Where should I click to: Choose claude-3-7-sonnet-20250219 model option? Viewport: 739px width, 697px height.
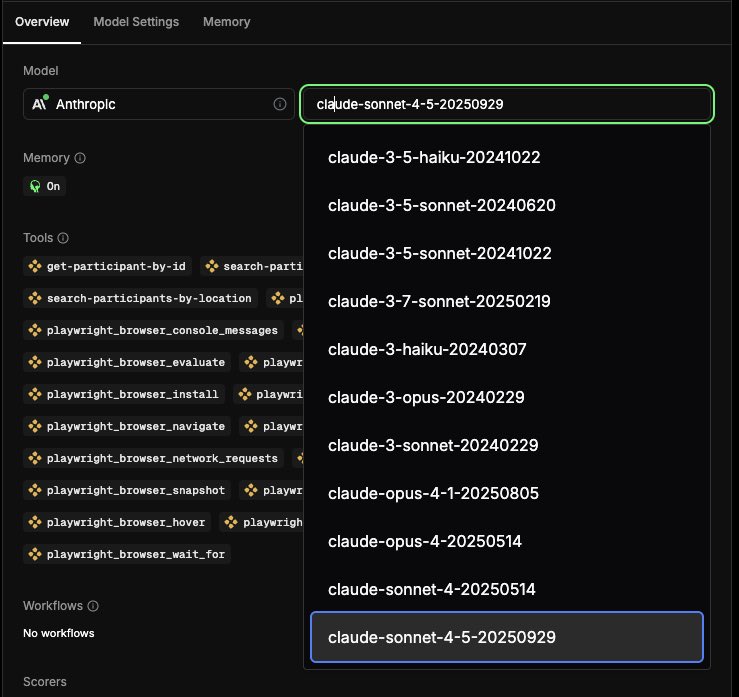click(439, 301)
